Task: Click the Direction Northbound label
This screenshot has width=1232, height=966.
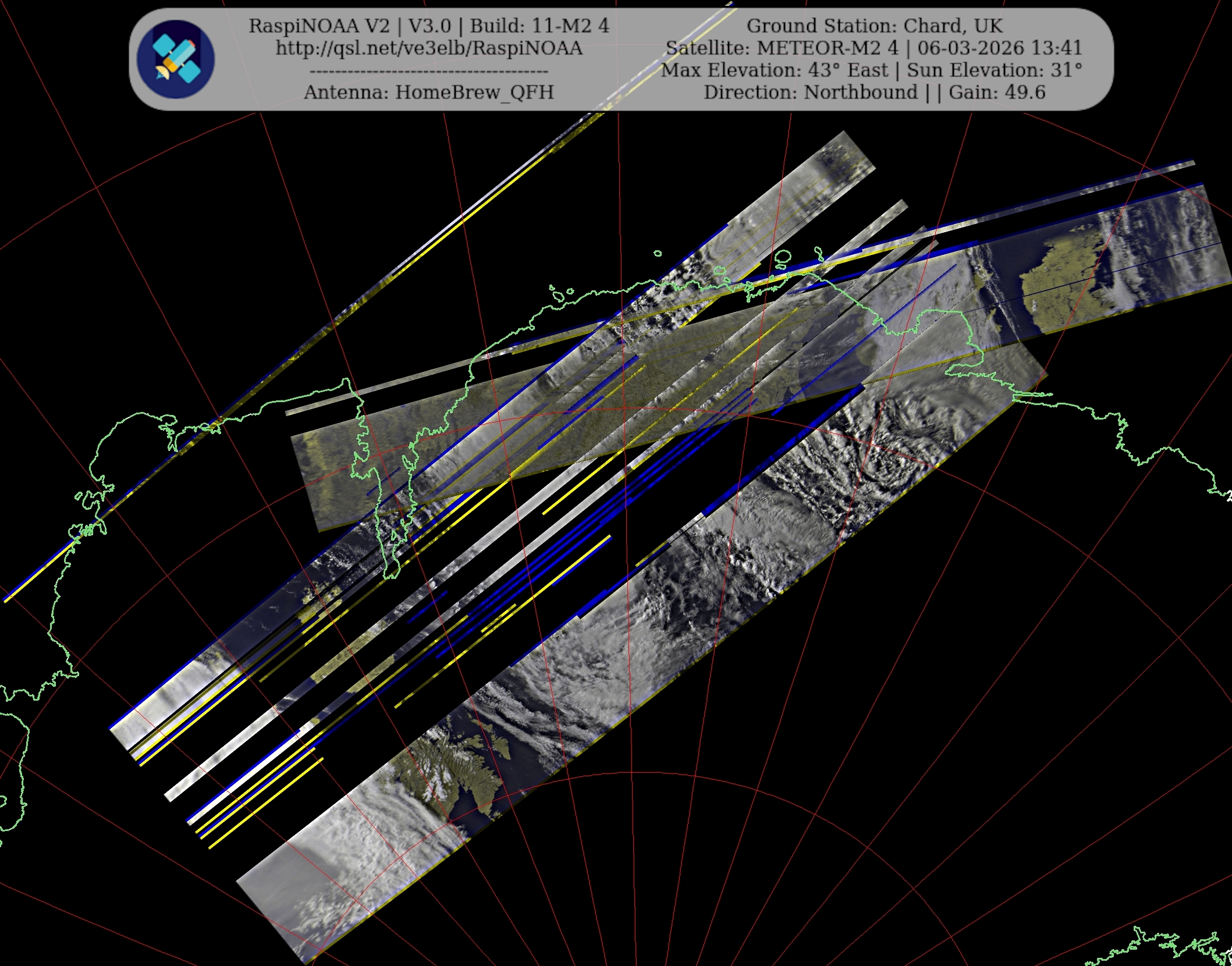Action: (810, 93)
